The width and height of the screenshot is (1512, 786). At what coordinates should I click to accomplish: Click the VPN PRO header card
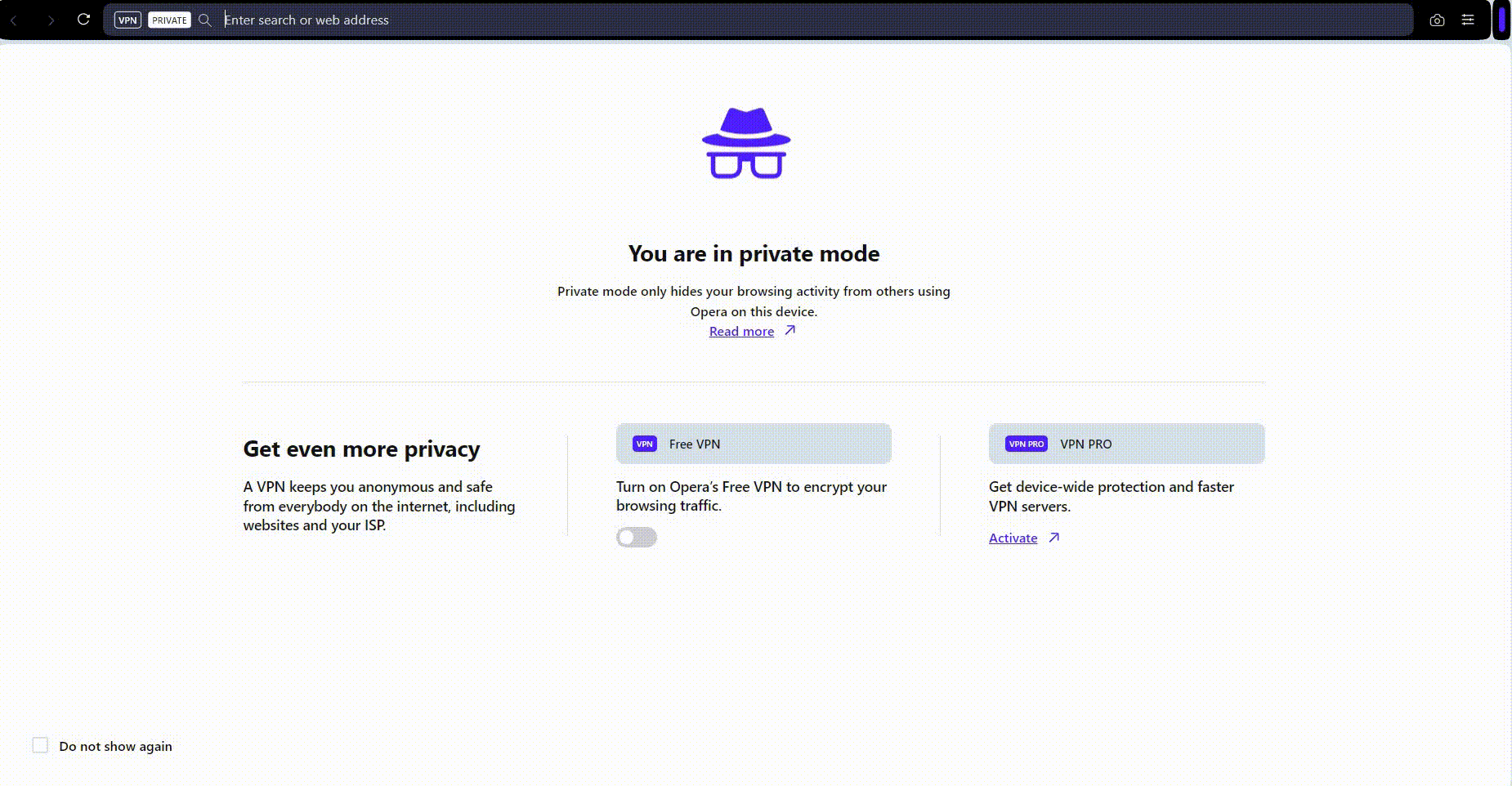coord(1126,444)
